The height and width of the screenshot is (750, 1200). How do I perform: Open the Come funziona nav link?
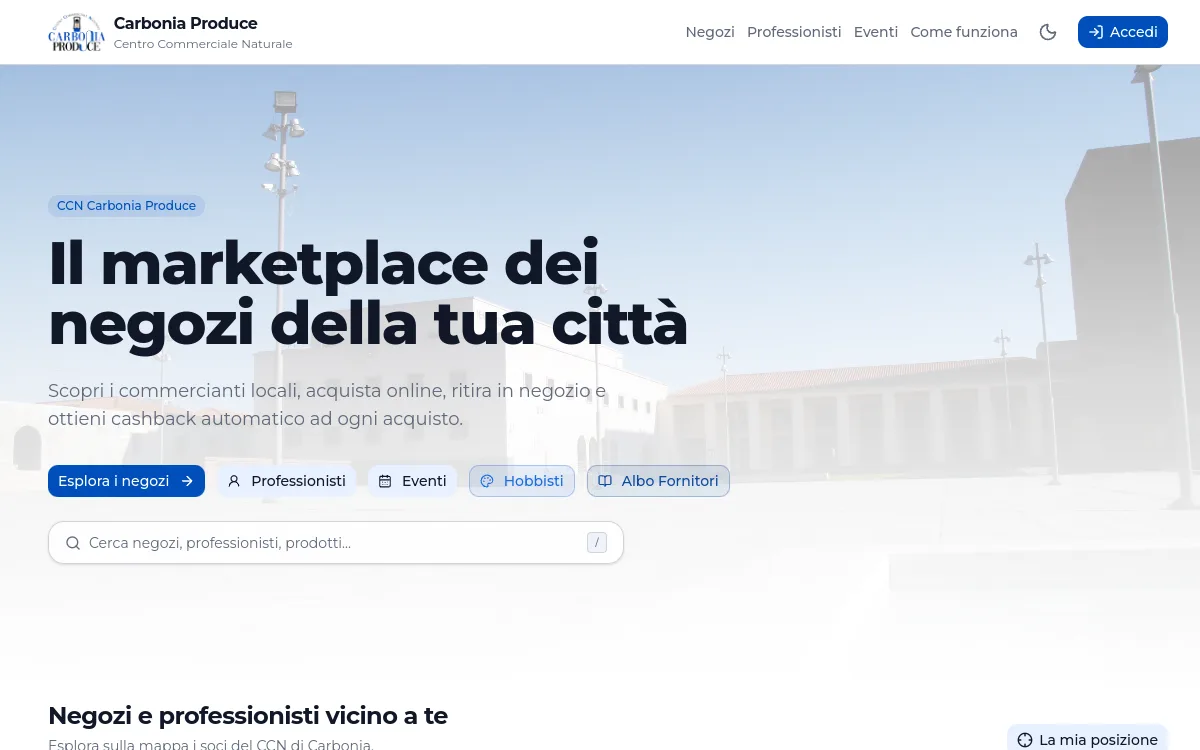964,32
